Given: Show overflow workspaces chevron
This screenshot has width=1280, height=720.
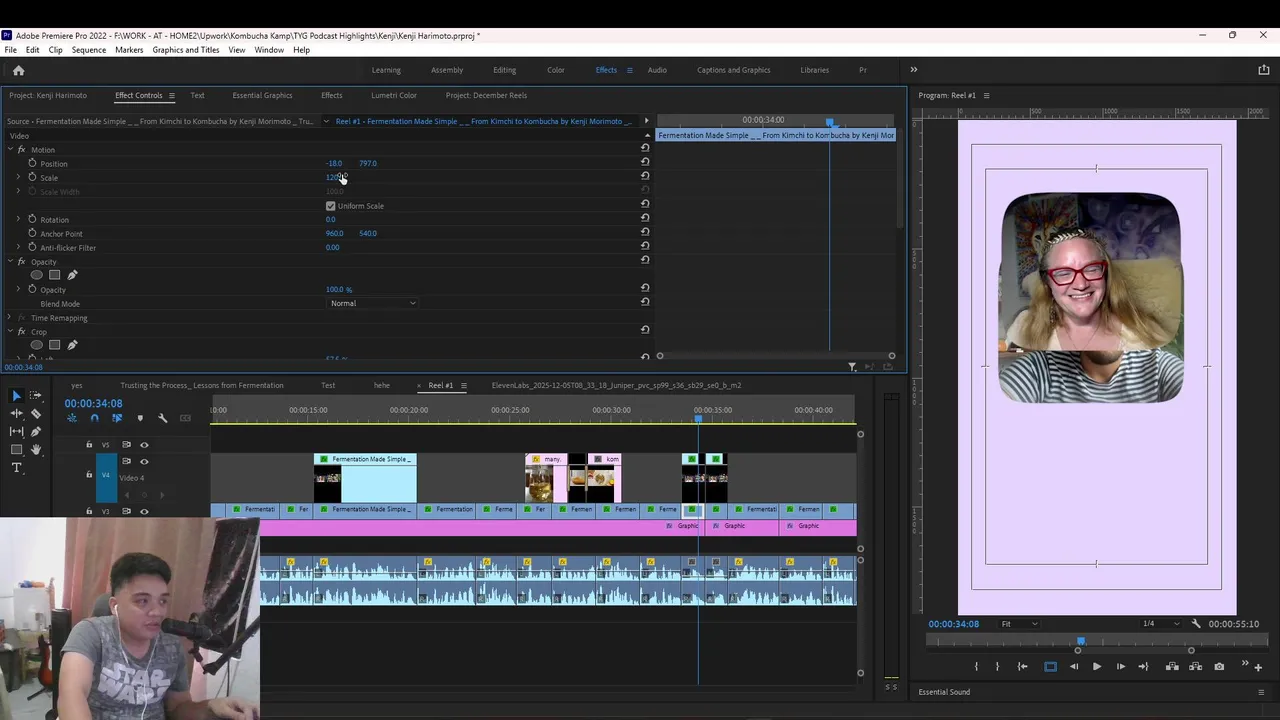Looking at the screenshot, I should (x=913, y=70).
